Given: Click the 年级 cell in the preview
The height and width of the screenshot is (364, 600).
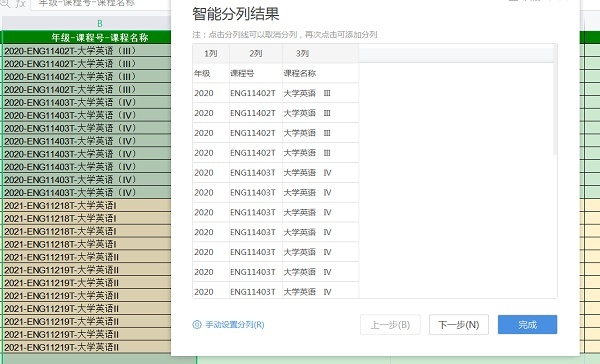Looking at the screenshot, I should coord(211,73).
